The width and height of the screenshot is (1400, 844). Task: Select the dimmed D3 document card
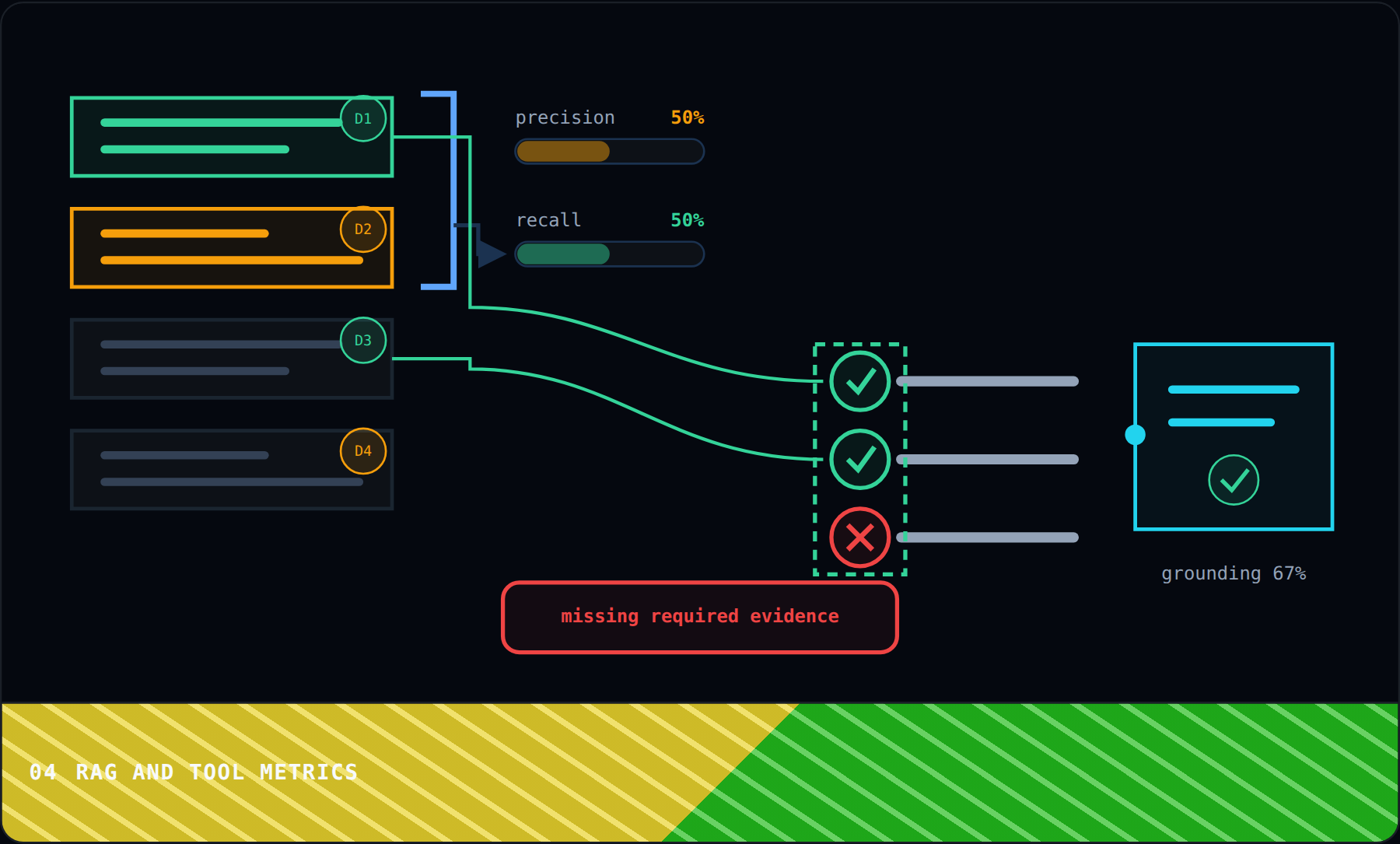click(232, 359)
